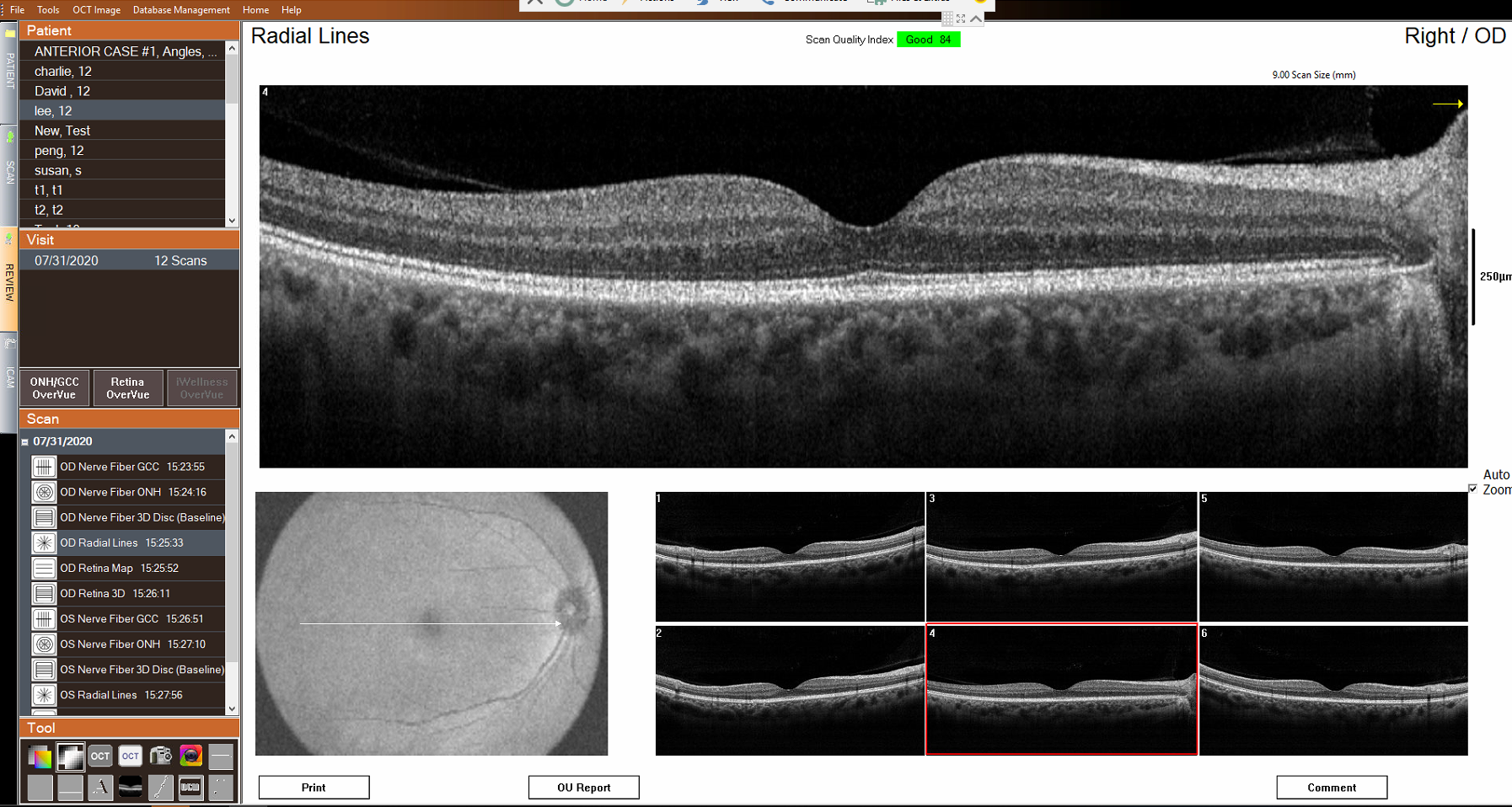Select patient 'charlie, 12'

point(122,72)
